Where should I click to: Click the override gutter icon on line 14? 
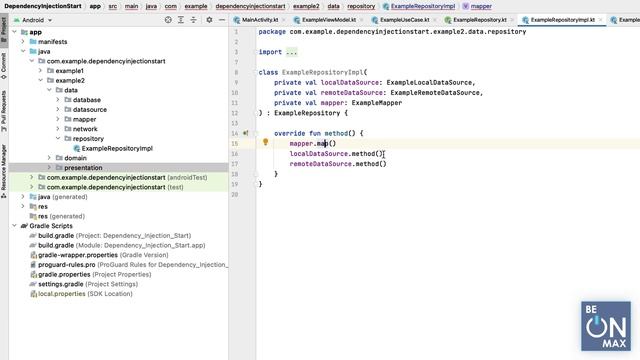[x=246, y=133]
